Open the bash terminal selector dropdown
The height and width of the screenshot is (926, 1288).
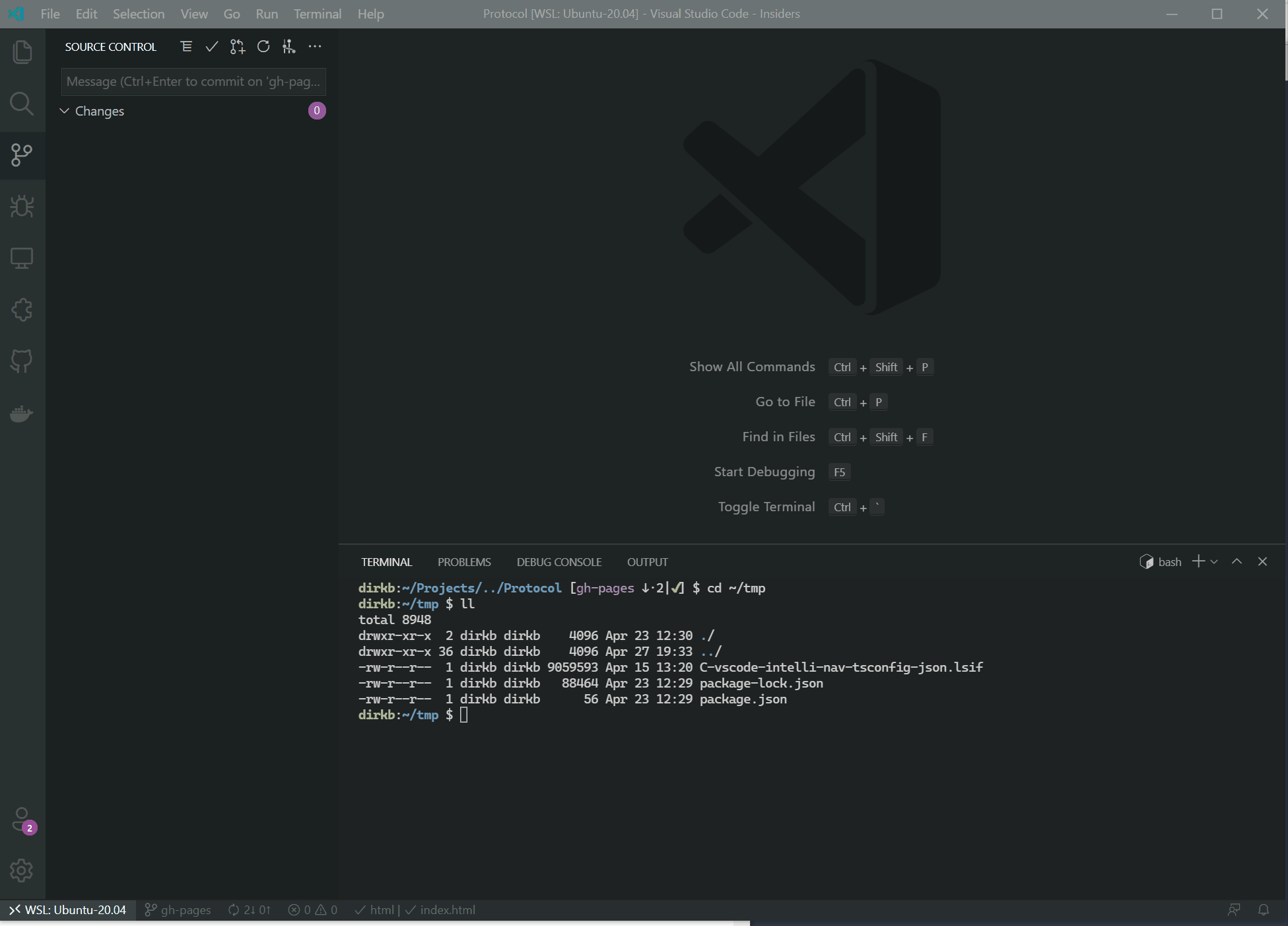(x=1169, y=561)
